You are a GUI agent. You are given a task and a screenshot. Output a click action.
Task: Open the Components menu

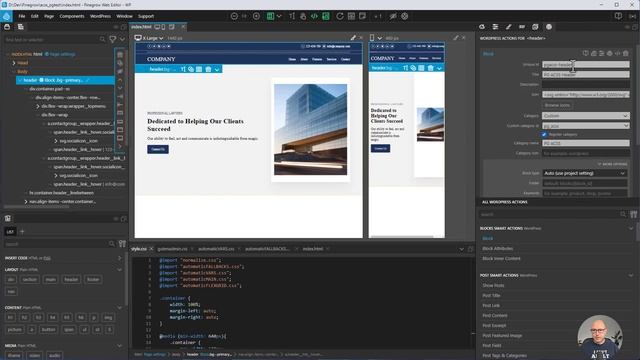tap(72, 16)
